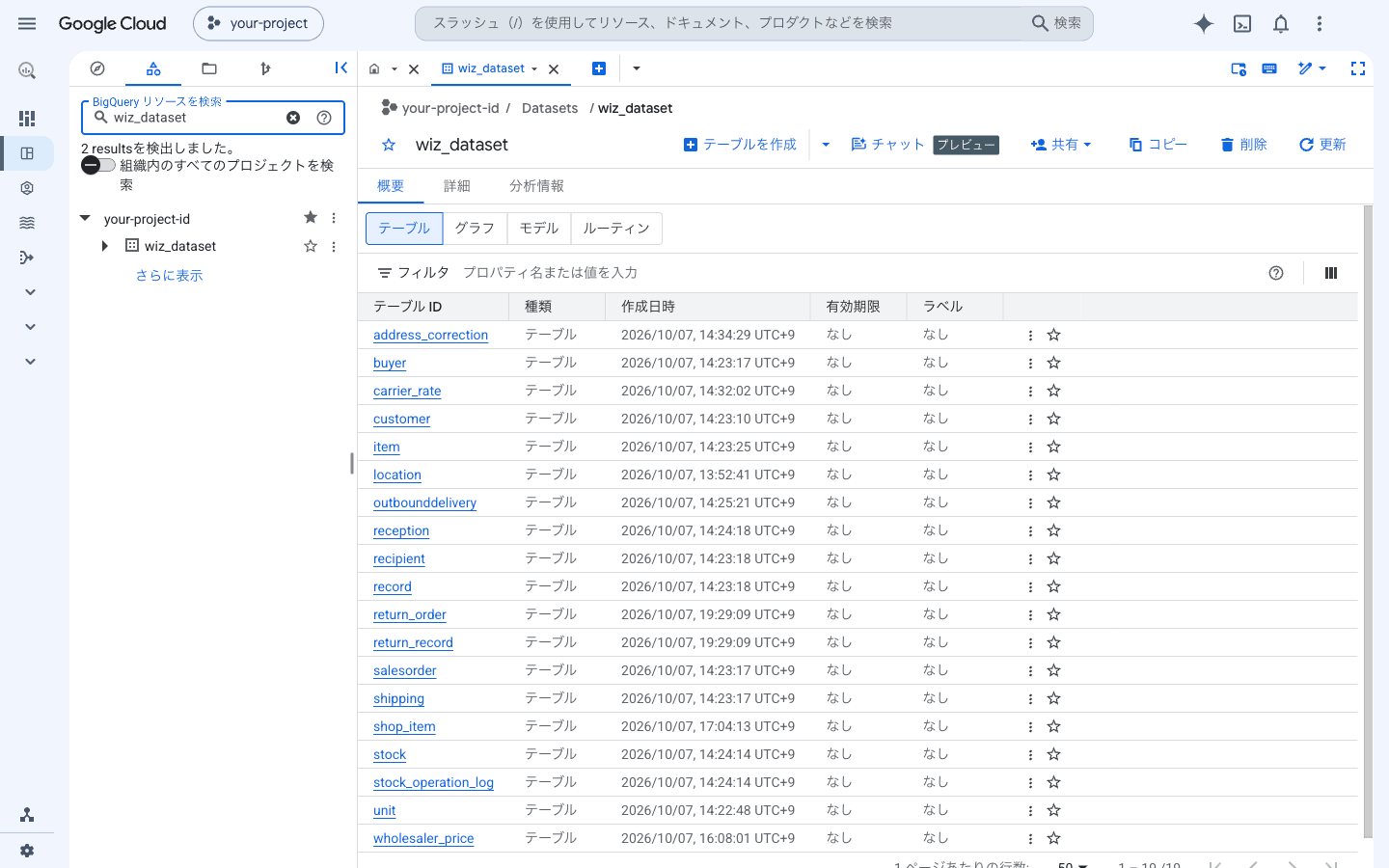1389x868 pixels.
Task: Open the project selector your-project
Action: point(259,23)
